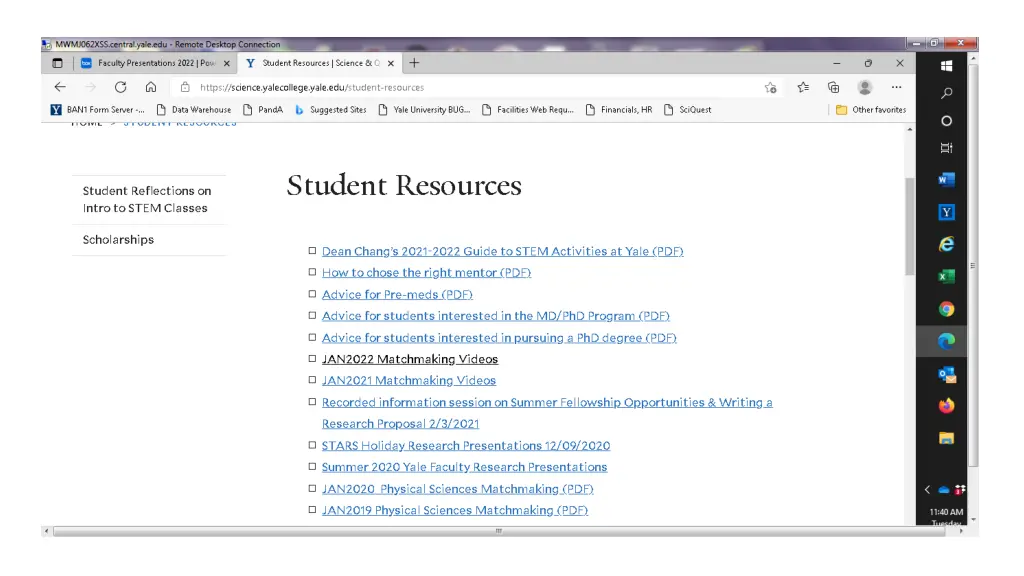1024x576 pixels.
Task: Open Outlook from the taskbar
Action: 946,374
